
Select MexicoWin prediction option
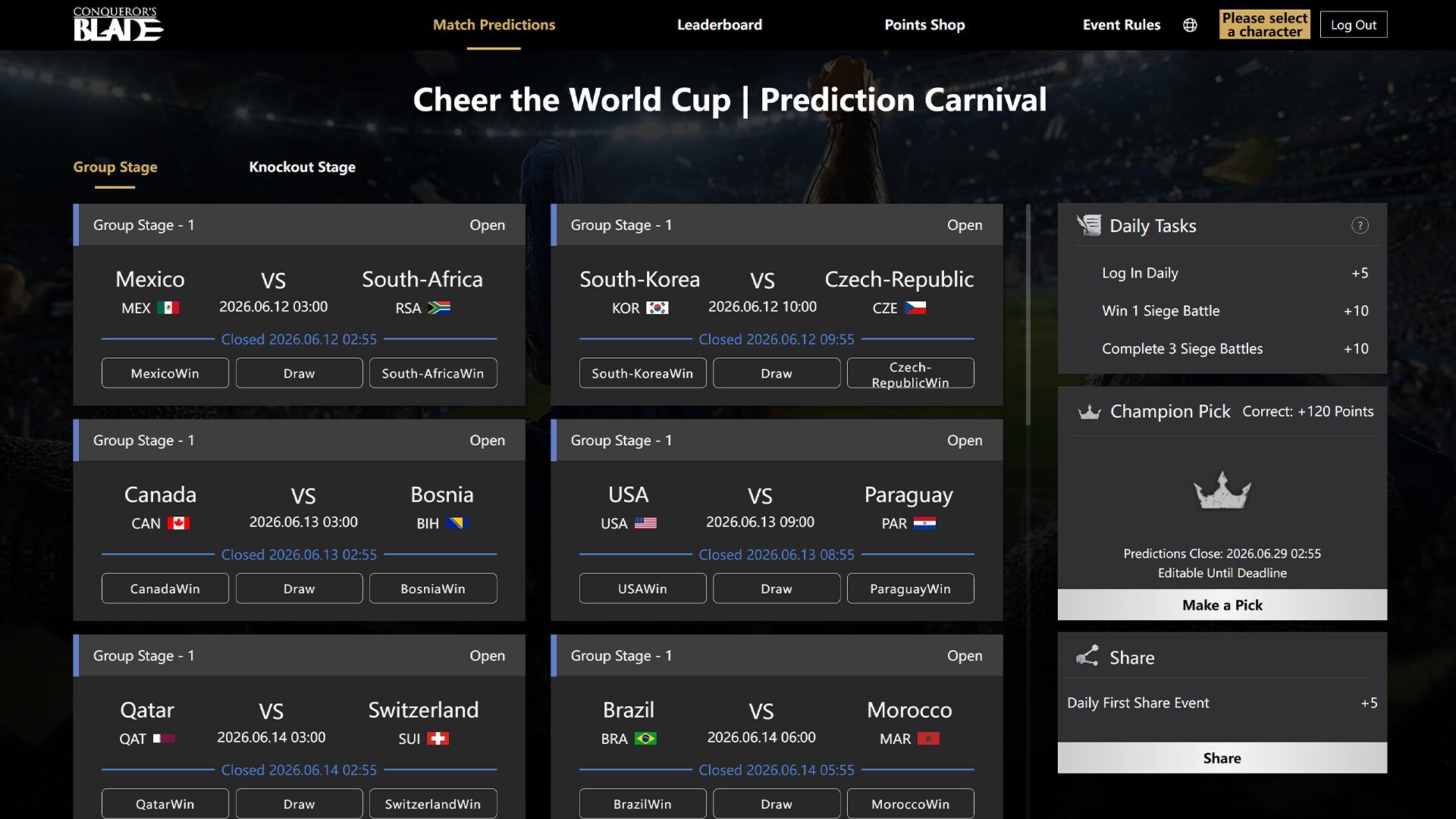click(165, 373)
